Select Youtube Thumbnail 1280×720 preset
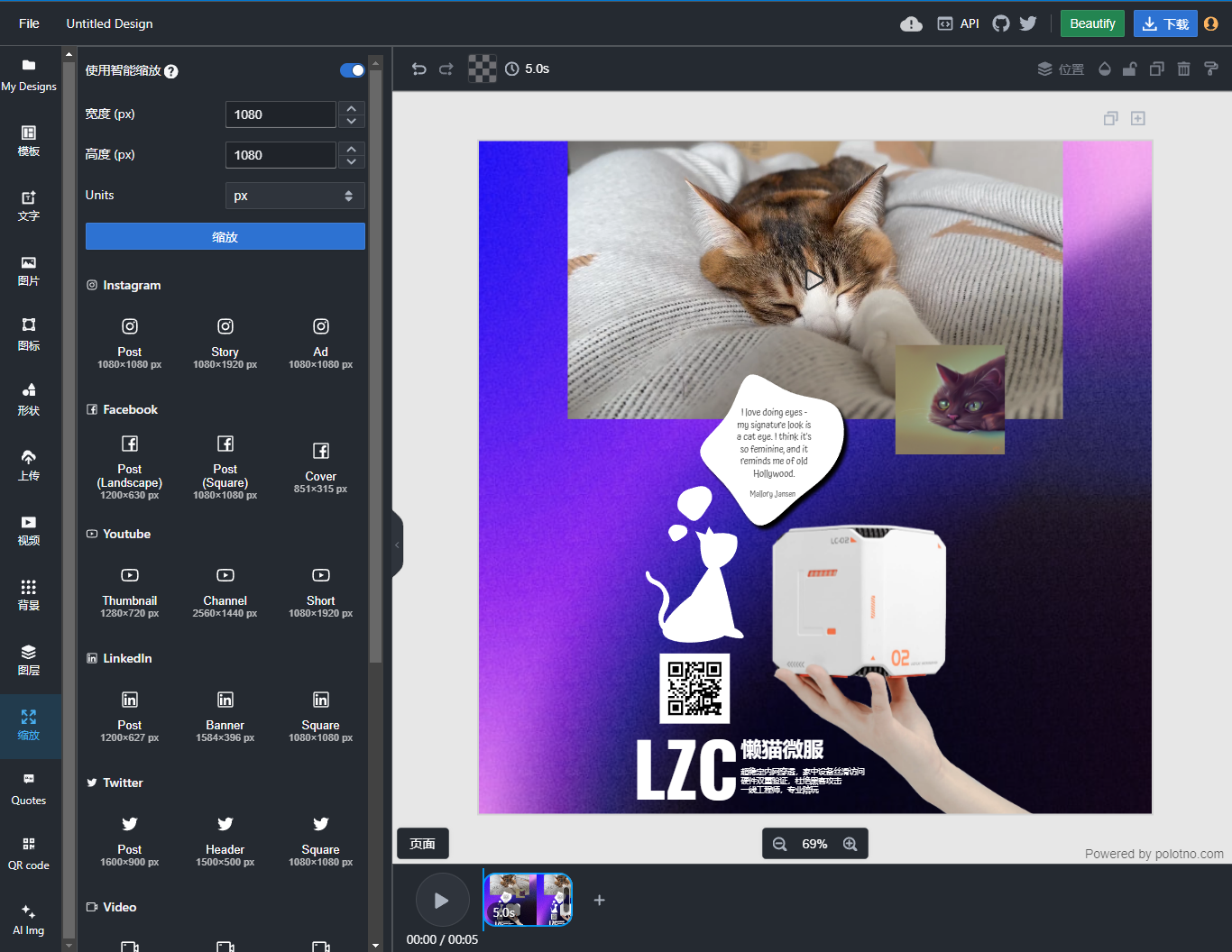The height and width of the screenshot is (952, 1232). [130, 592]
